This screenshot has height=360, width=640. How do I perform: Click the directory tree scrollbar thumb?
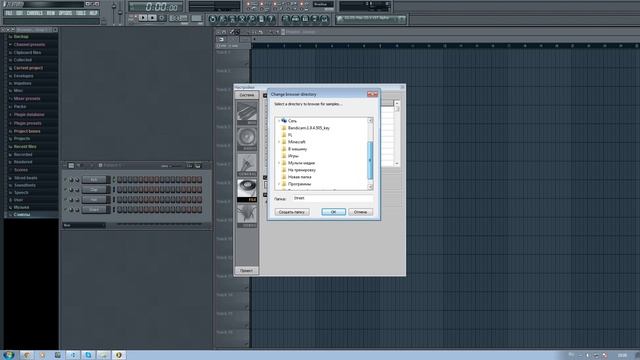370,160
